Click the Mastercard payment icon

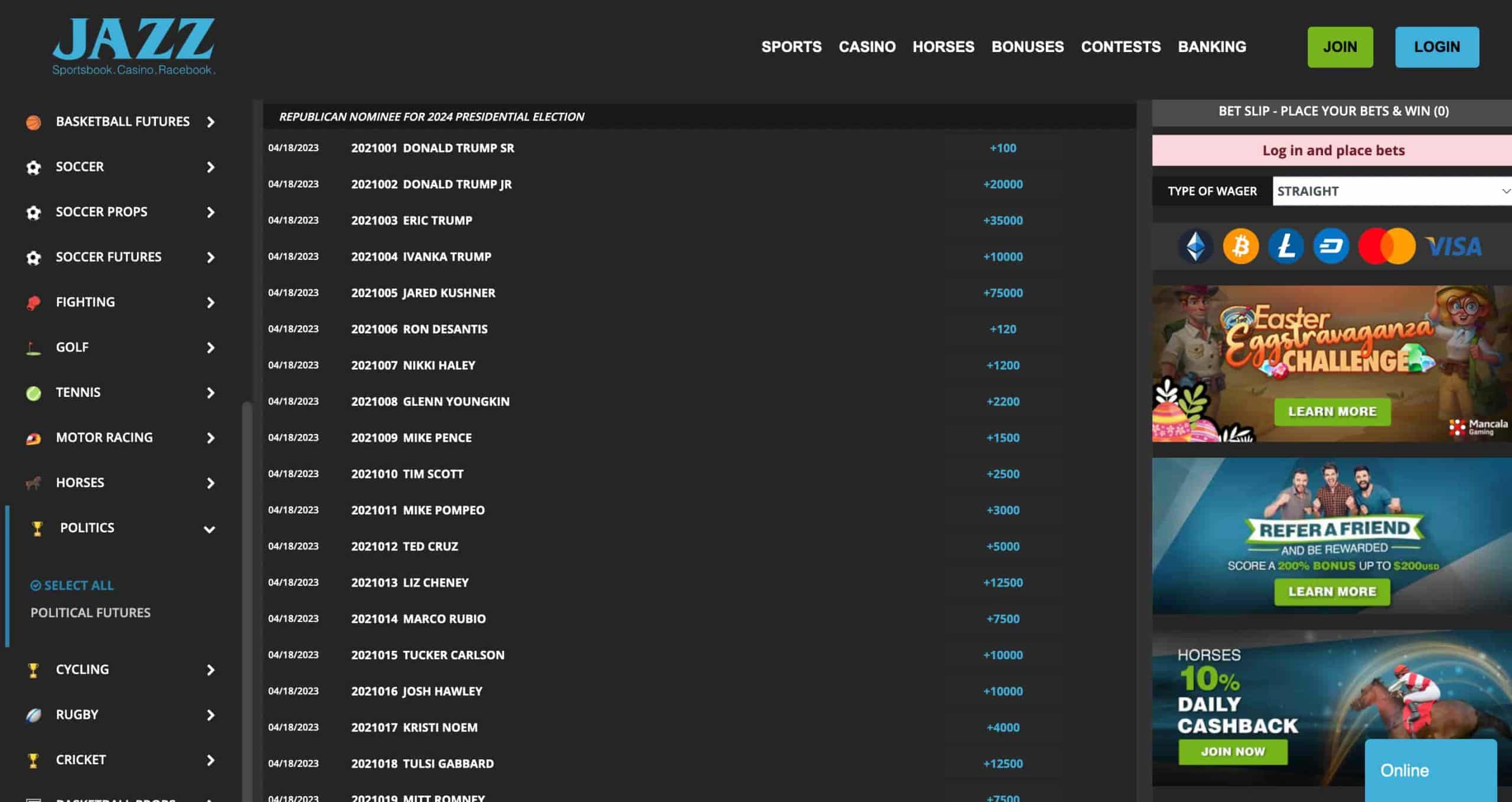pos(1387,246)
